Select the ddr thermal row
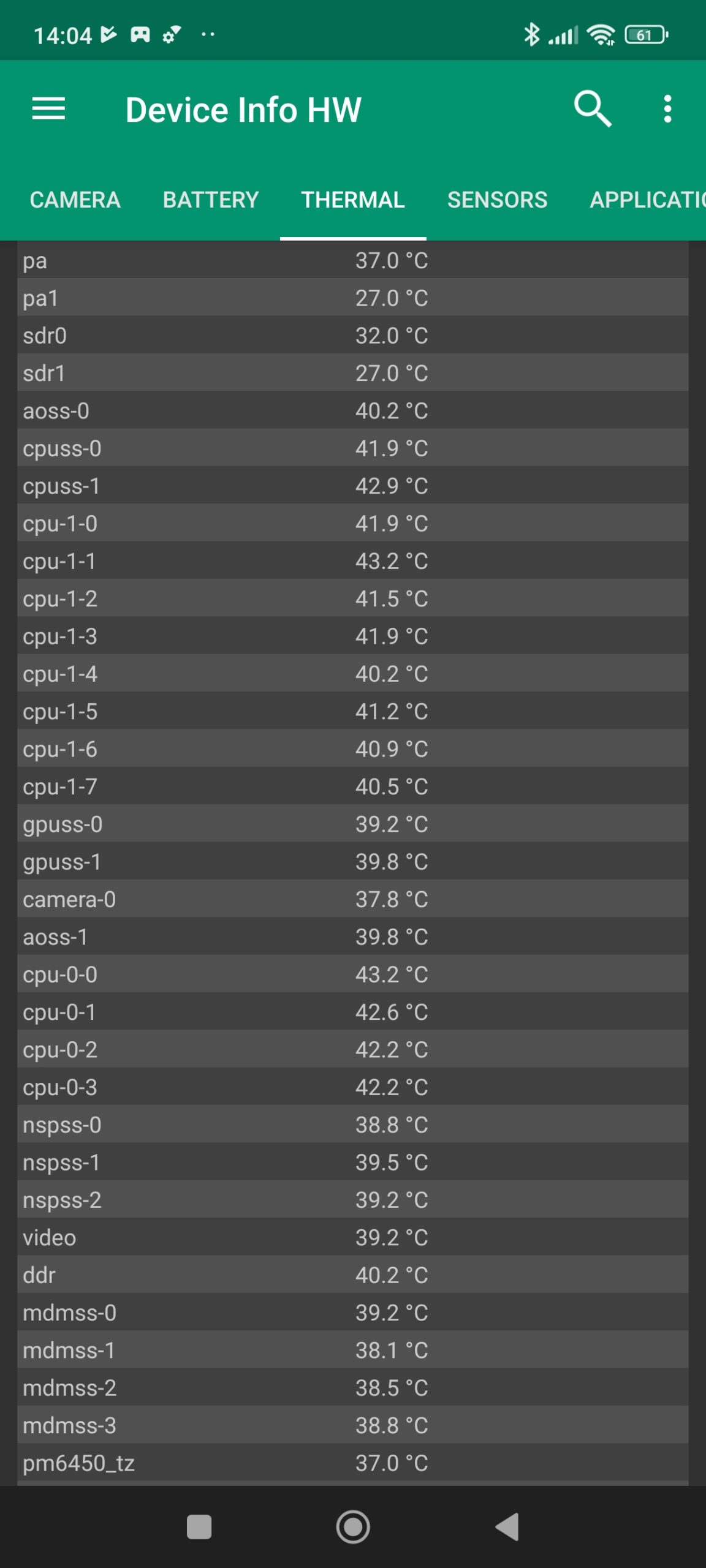706x1568 pixels. 352,1275
